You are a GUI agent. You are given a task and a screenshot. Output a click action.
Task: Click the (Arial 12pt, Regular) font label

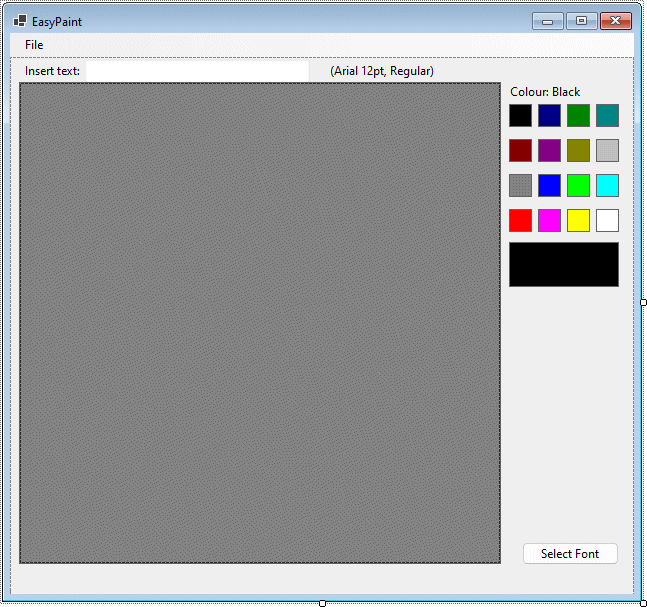click(382, 71)
